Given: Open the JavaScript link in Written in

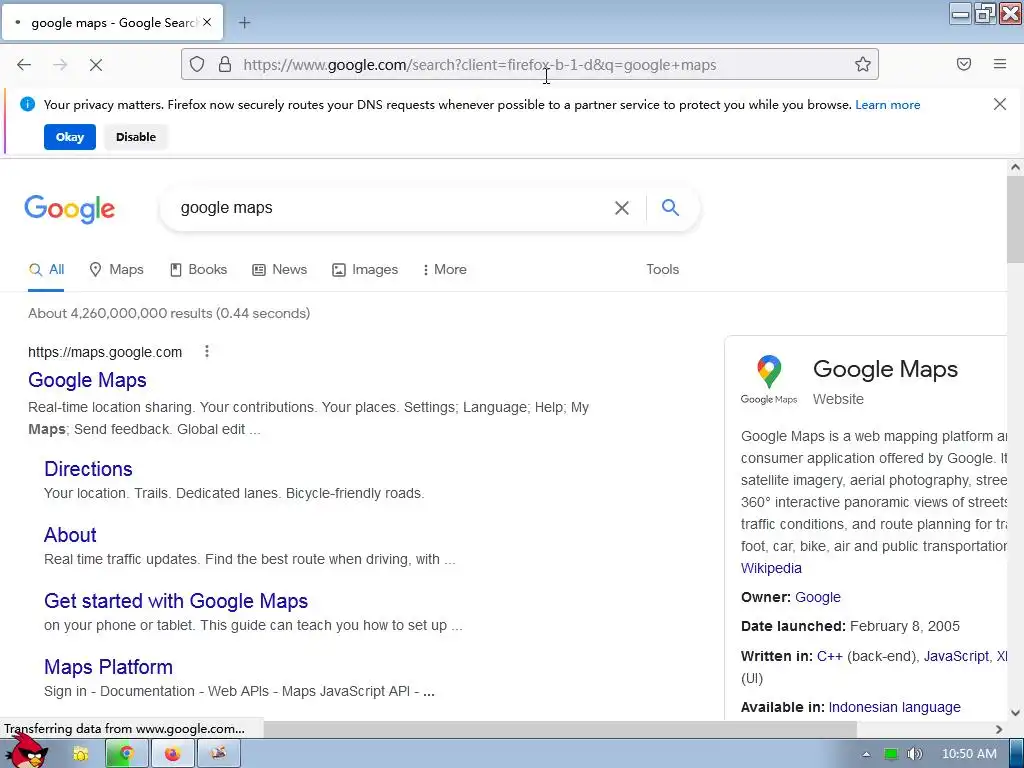Looking at the screenshot, I should (x=956, y=656).
